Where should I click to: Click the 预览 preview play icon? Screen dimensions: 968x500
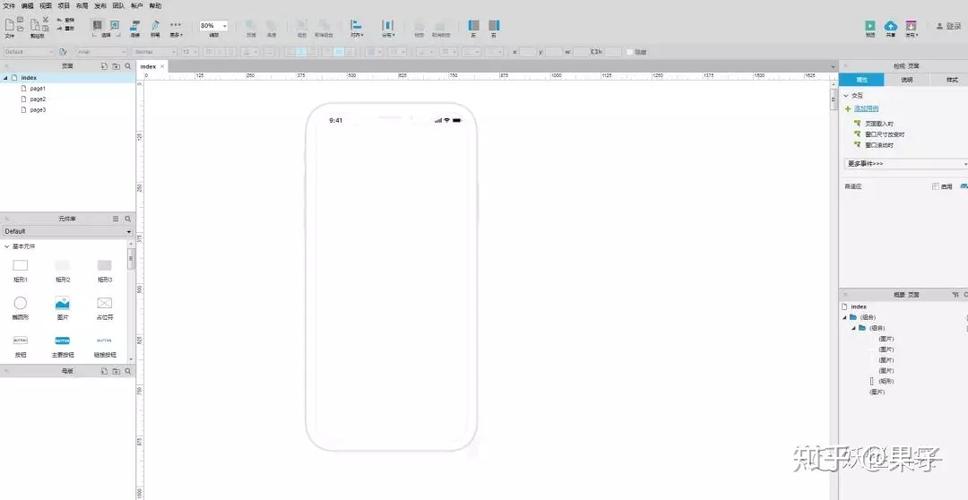pos(870,28)
